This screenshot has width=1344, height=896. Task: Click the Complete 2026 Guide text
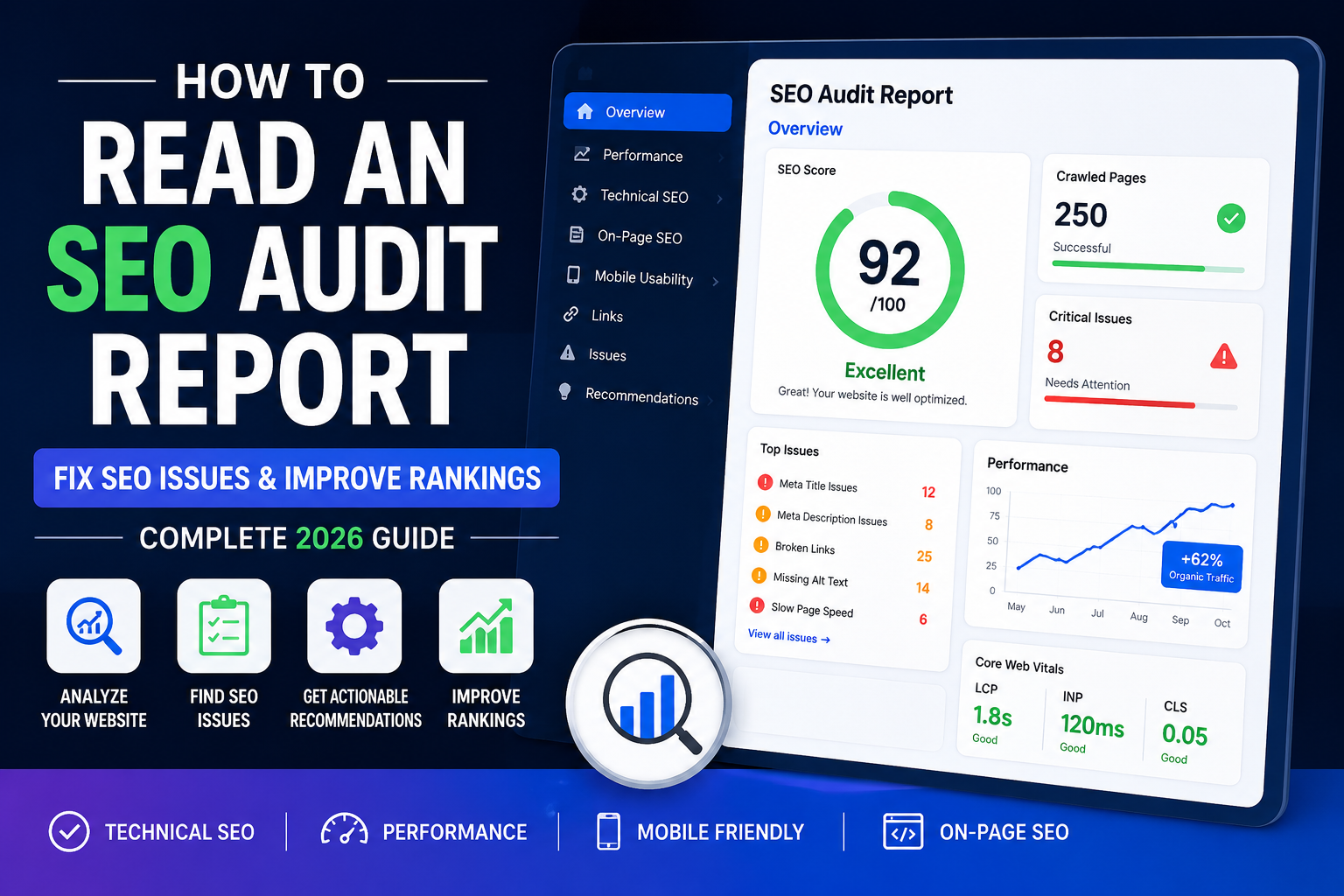tap(297, 537)
